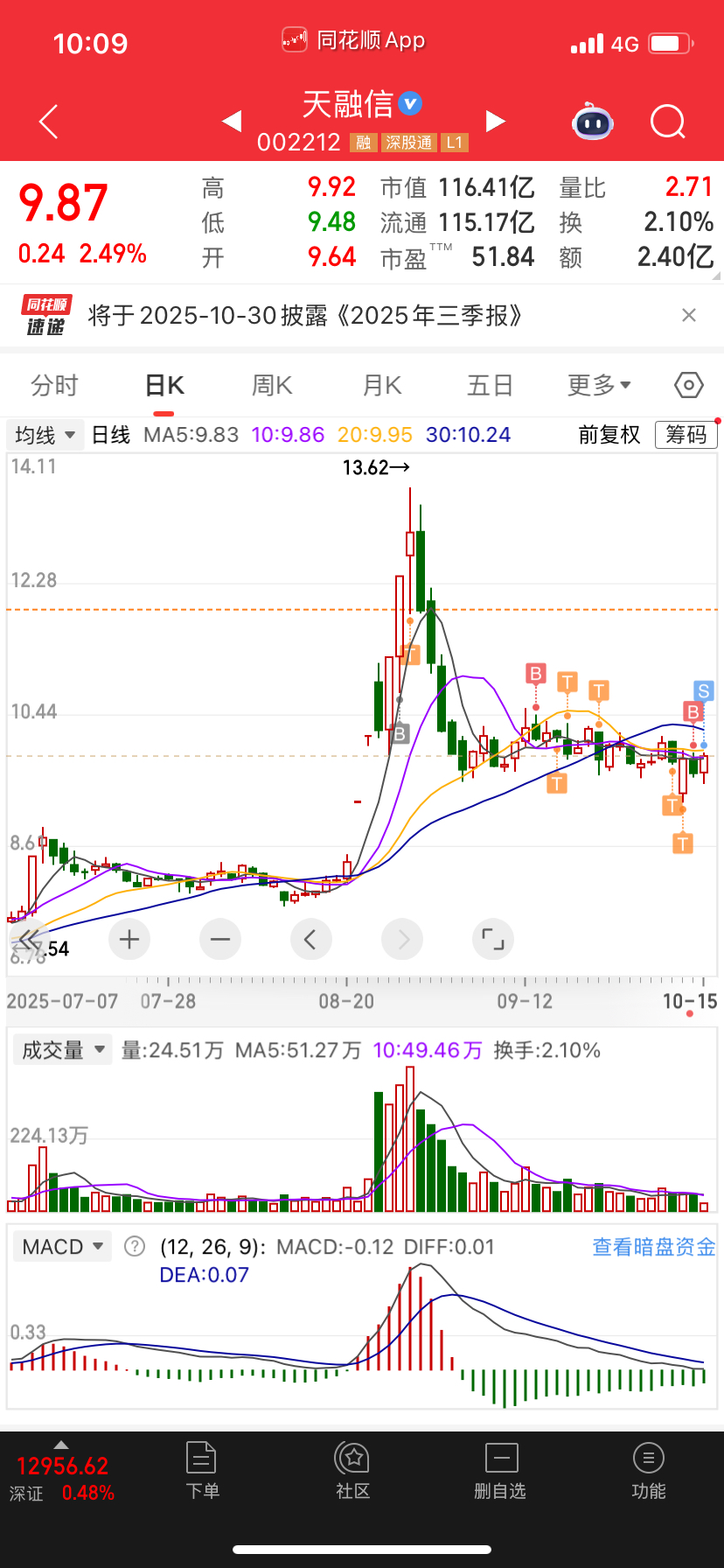Open chart settings hexagon icon
This screenshot has height=1568, width=724.
pos(689,385)
